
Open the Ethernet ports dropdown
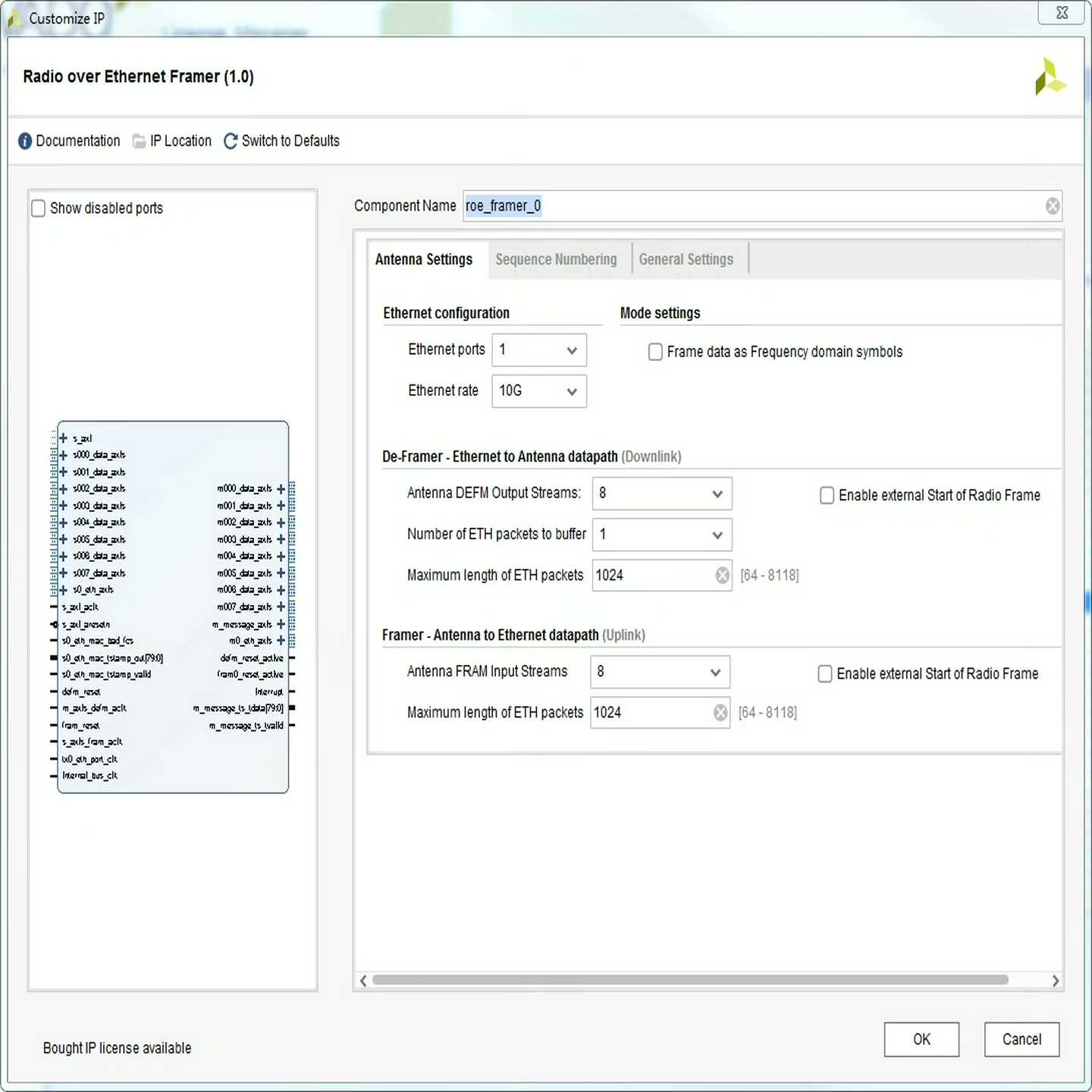pyautogui.click(x=539, y=350)
